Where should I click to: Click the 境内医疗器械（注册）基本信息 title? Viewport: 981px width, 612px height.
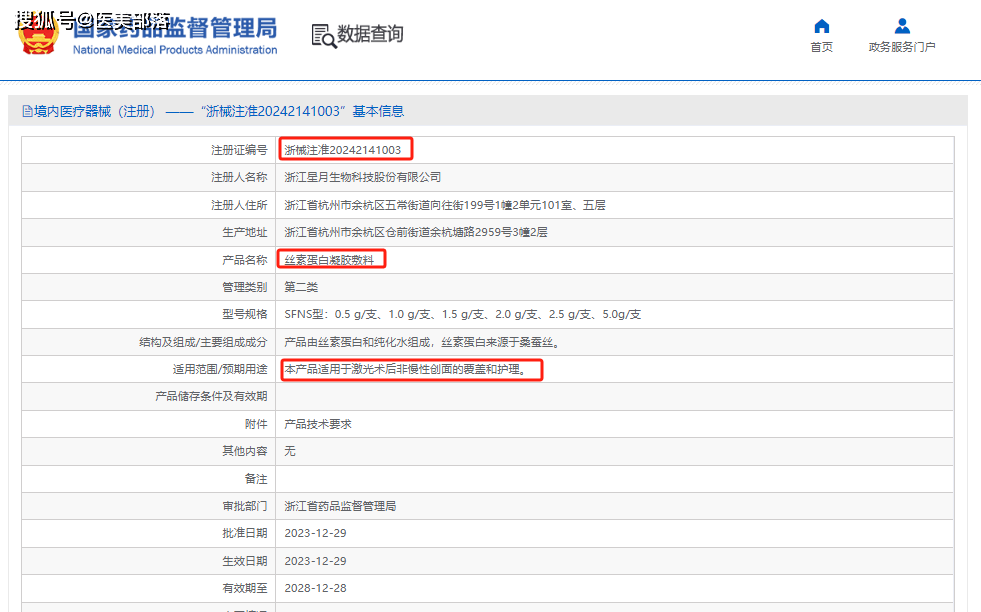pos(219,111)
